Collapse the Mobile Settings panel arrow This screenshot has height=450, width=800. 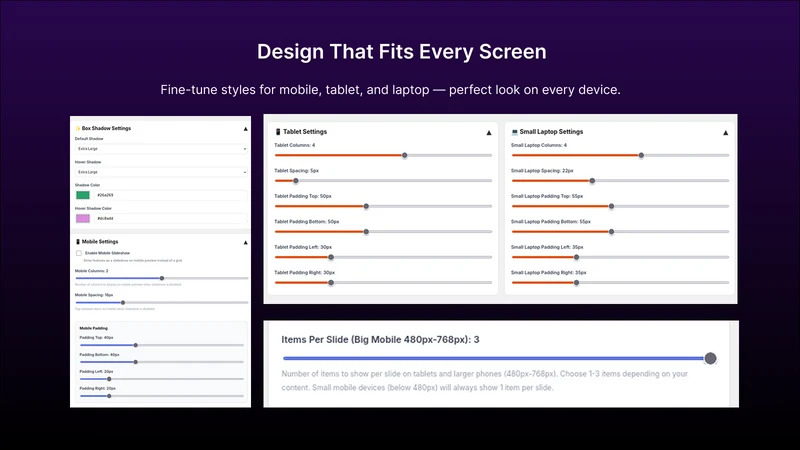245,242
